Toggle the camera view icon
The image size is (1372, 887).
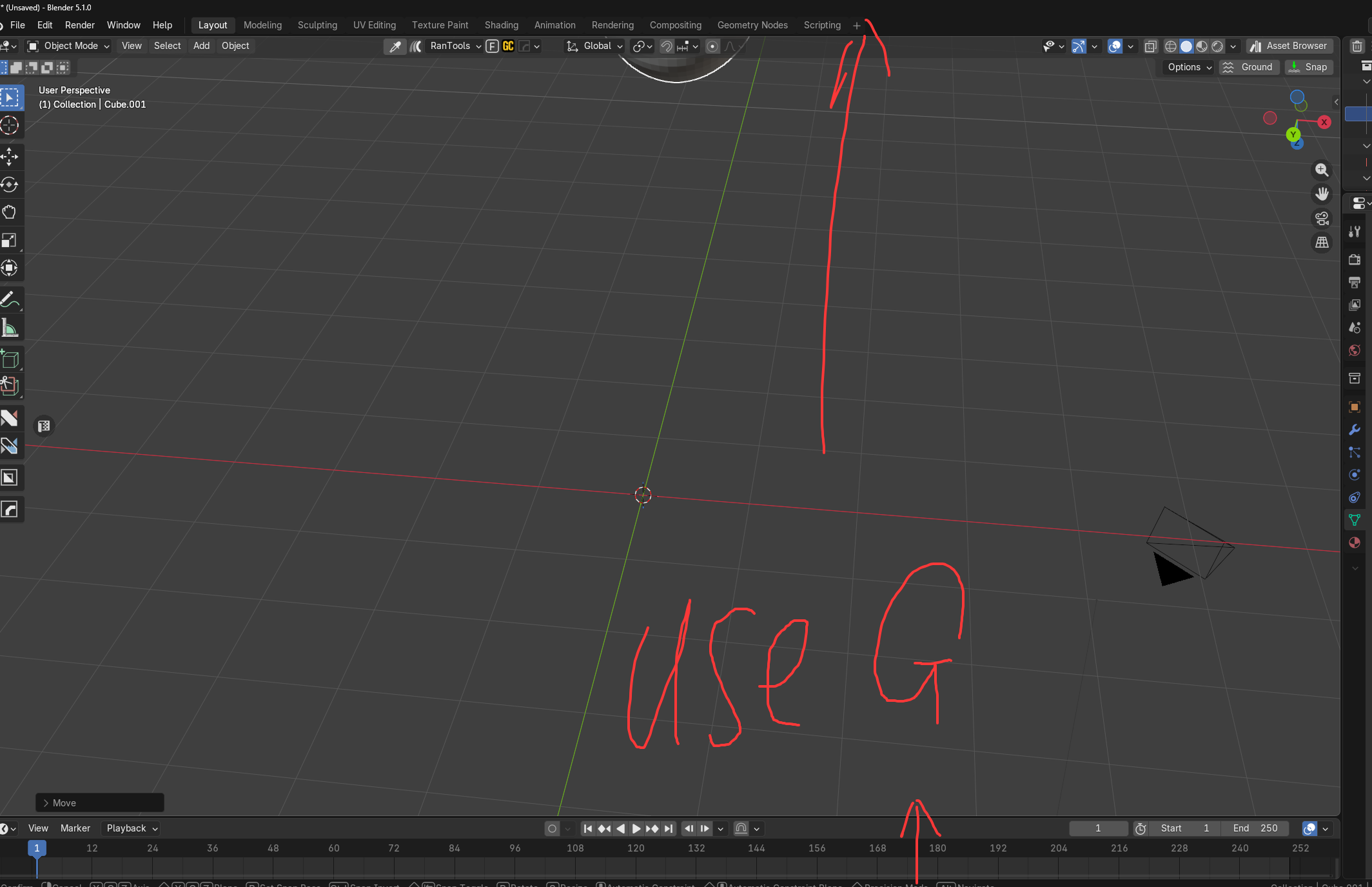click(1322, 219)
